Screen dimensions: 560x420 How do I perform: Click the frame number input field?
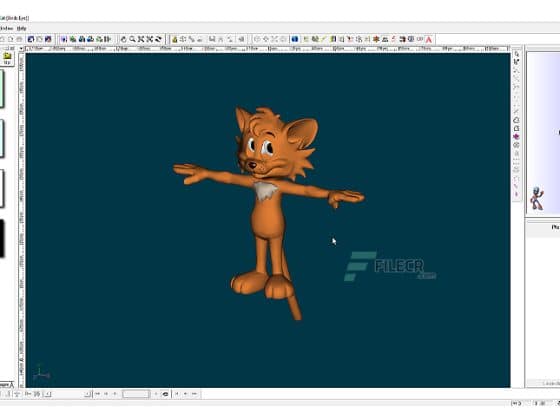[136, 394]
